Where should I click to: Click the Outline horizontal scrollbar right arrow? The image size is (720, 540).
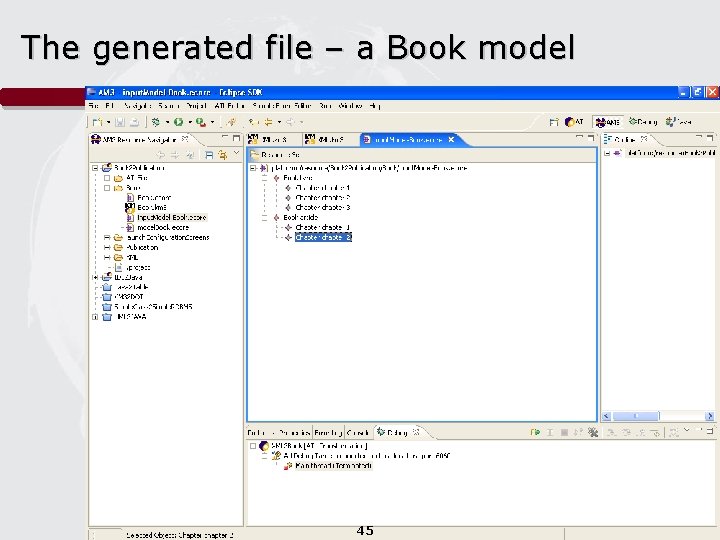[709, 416]
